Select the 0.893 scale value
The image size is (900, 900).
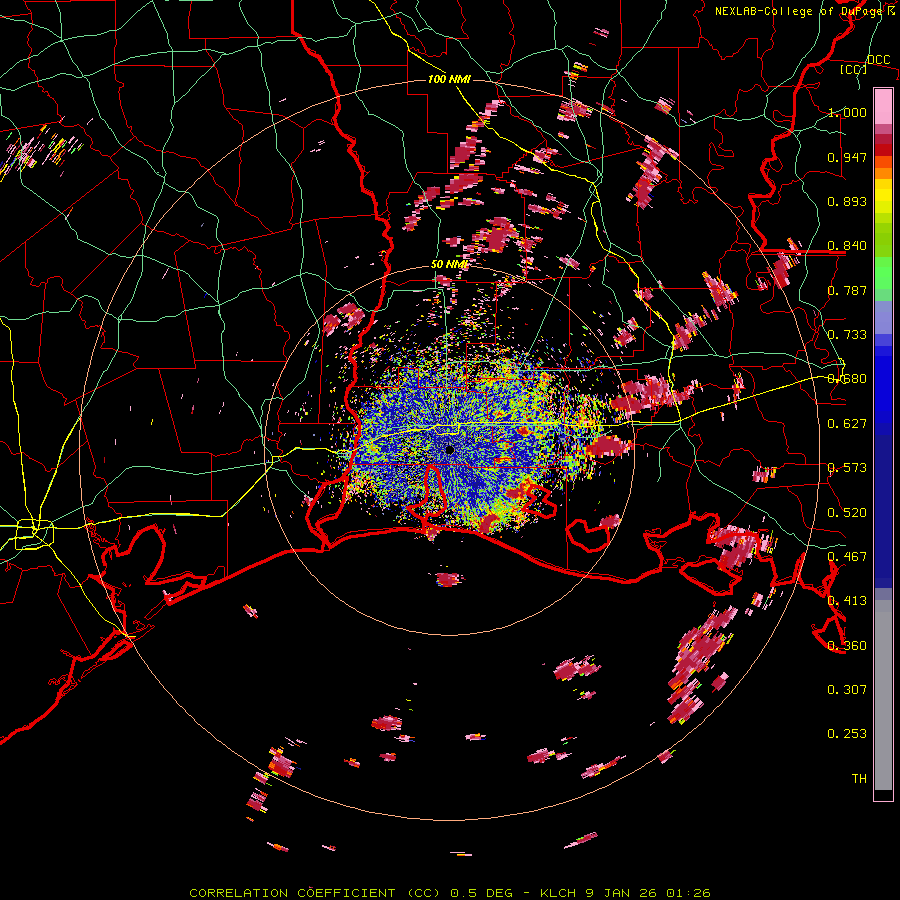[847, 201]
